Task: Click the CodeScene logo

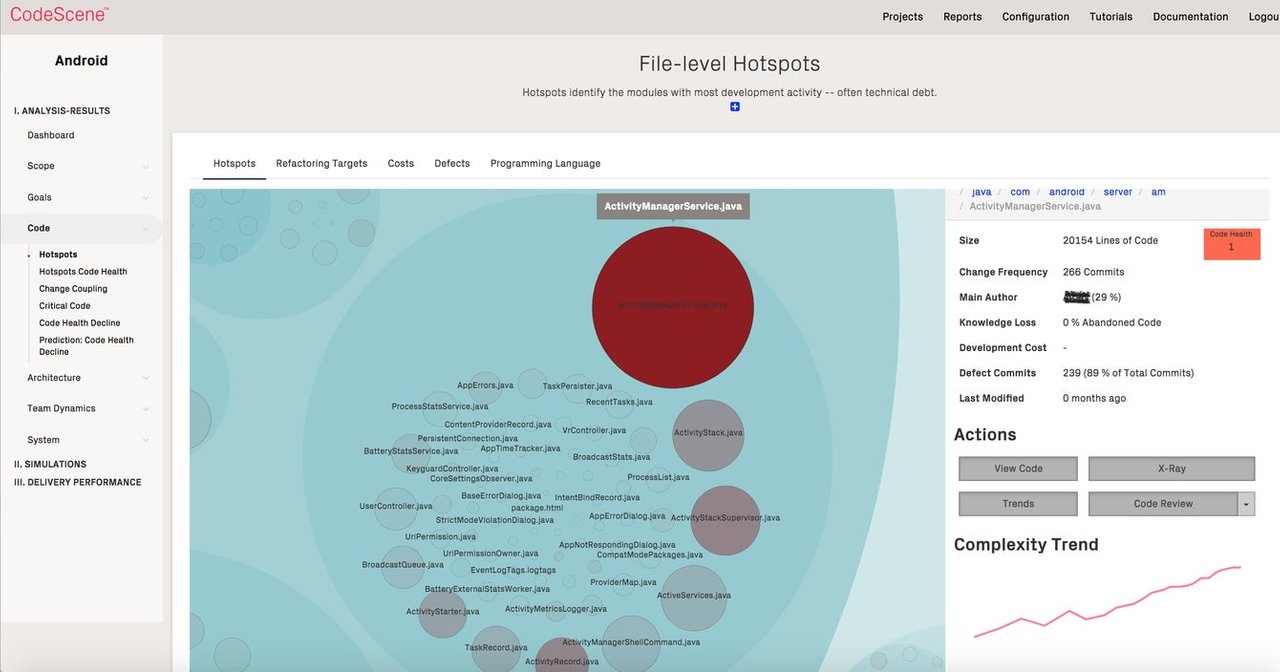Action: (x=59, y=14)
